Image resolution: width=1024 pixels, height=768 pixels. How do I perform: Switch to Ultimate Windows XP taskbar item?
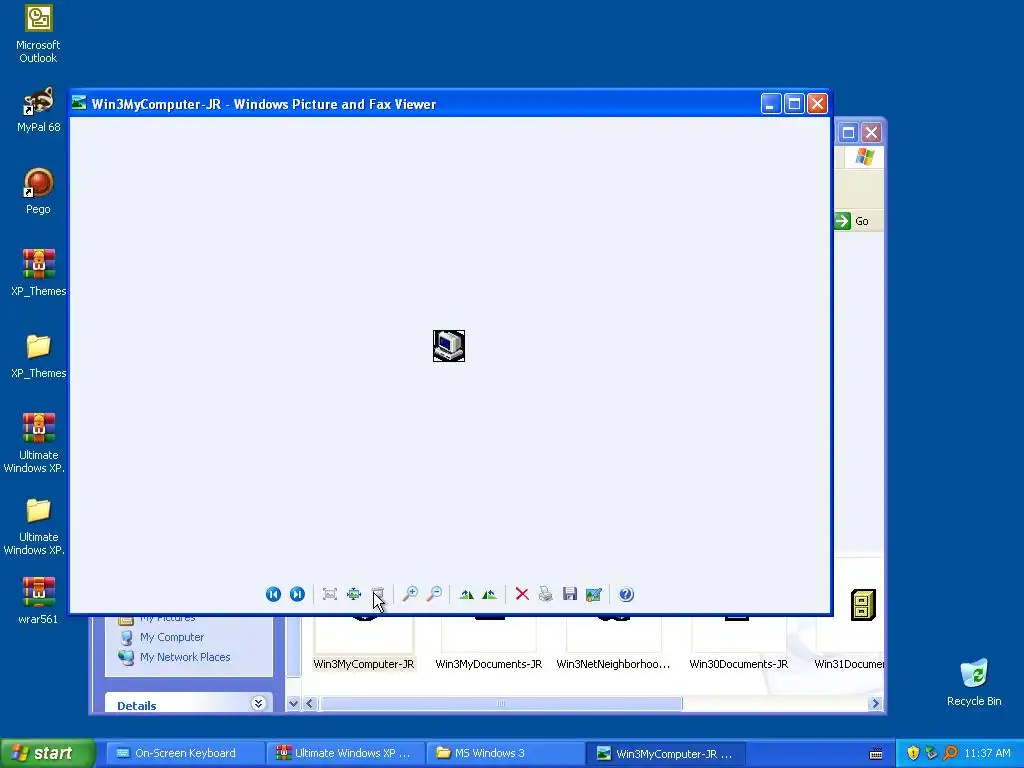coord(345,753)
